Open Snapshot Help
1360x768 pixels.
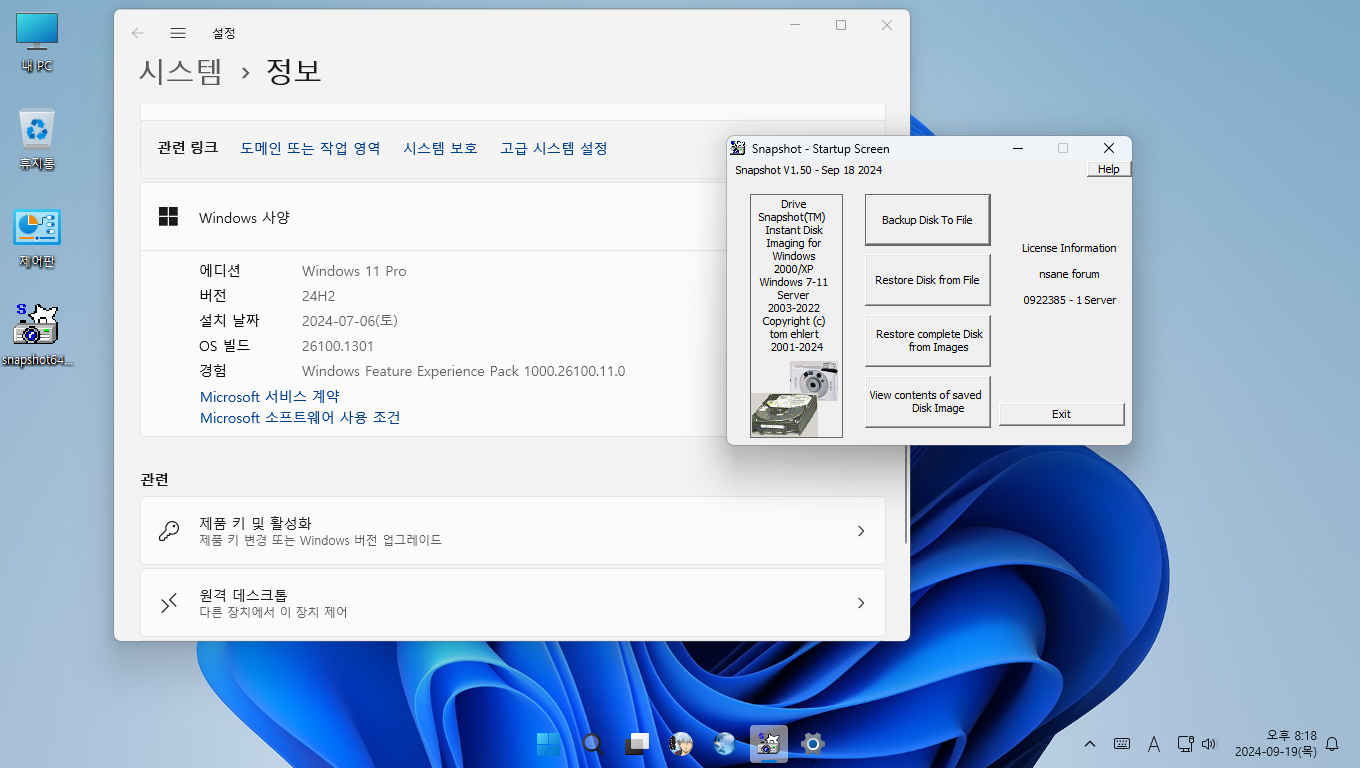[x=1108, y=169]
